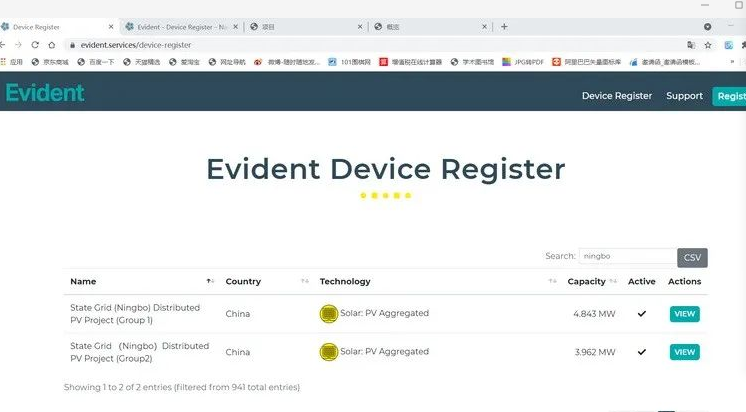Focus the Search field containing 'ningbo'

(x=627, y=256)
